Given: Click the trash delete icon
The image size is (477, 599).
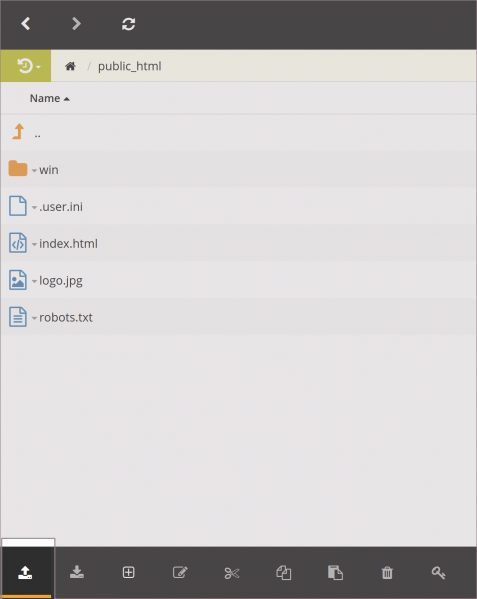Looking at the screenshot, I should (387, 573).
